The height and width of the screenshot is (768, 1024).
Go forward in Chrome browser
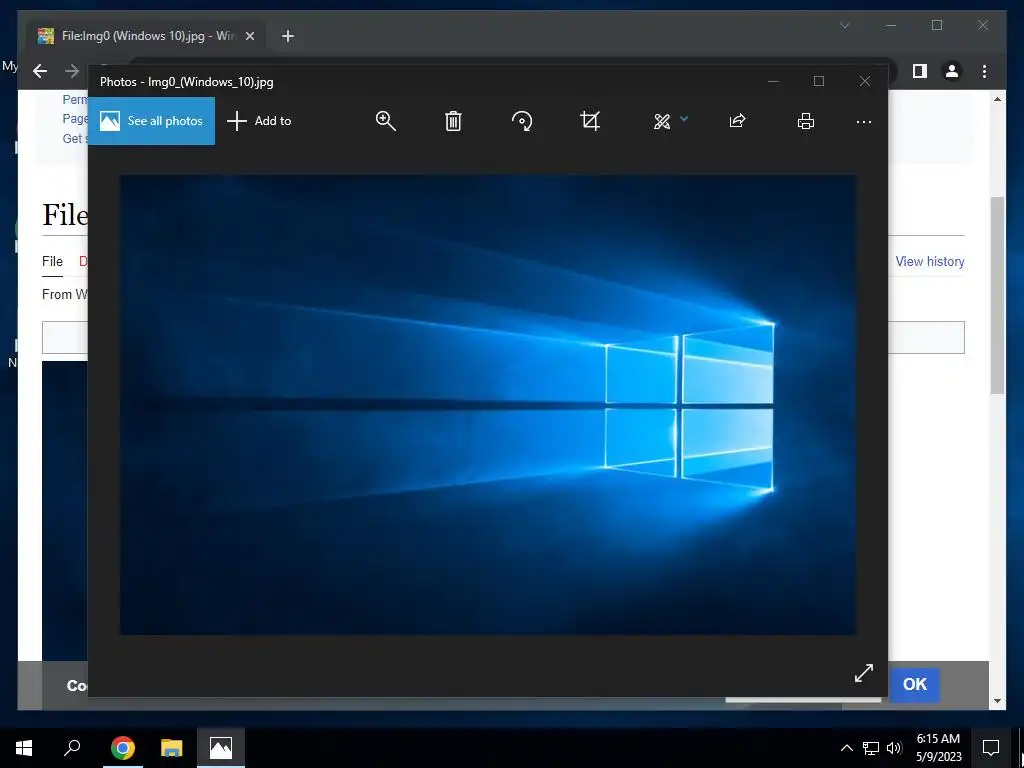coord(72,71)
